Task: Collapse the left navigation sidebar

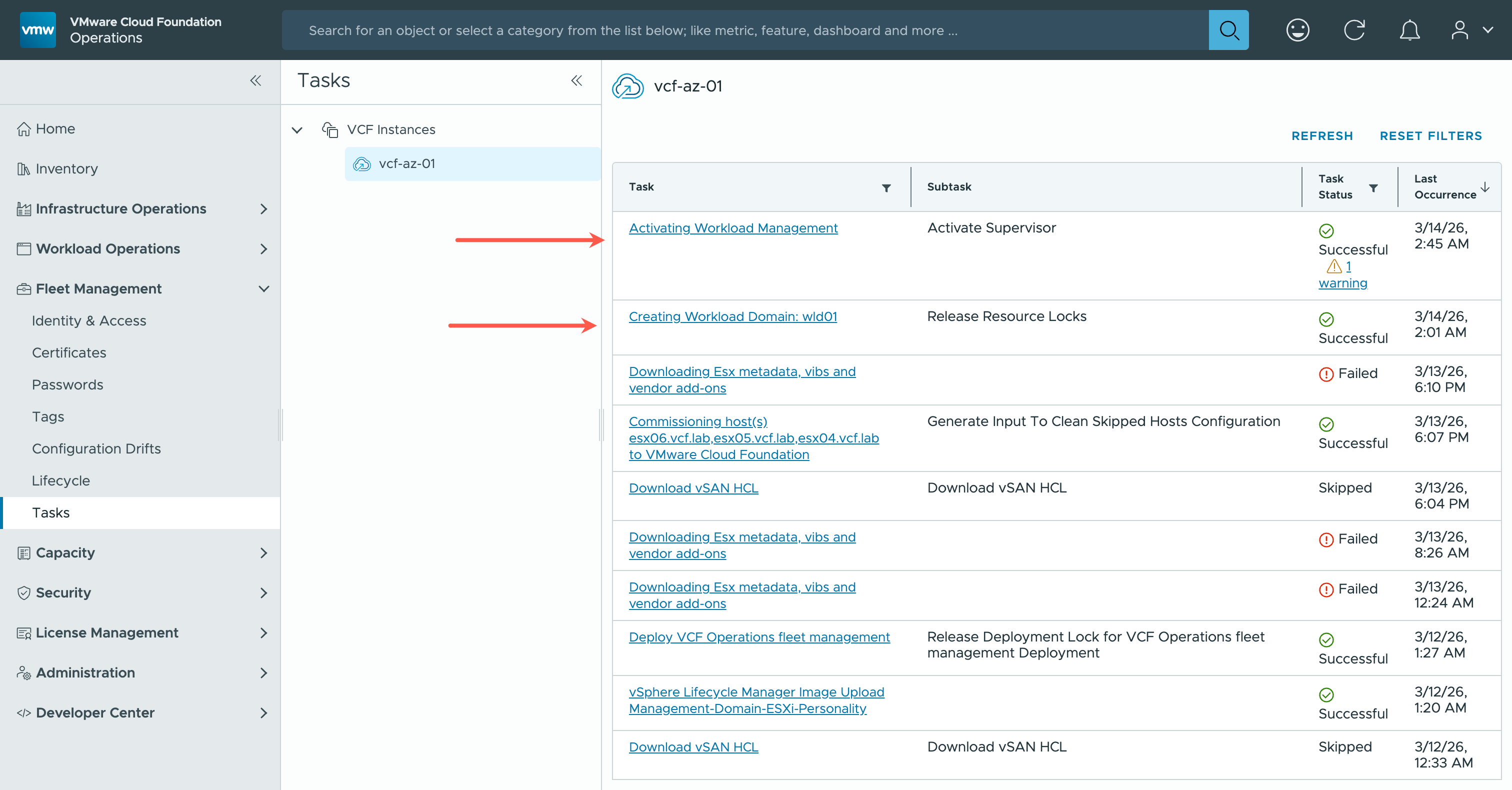Action: (x=255, y=80)
